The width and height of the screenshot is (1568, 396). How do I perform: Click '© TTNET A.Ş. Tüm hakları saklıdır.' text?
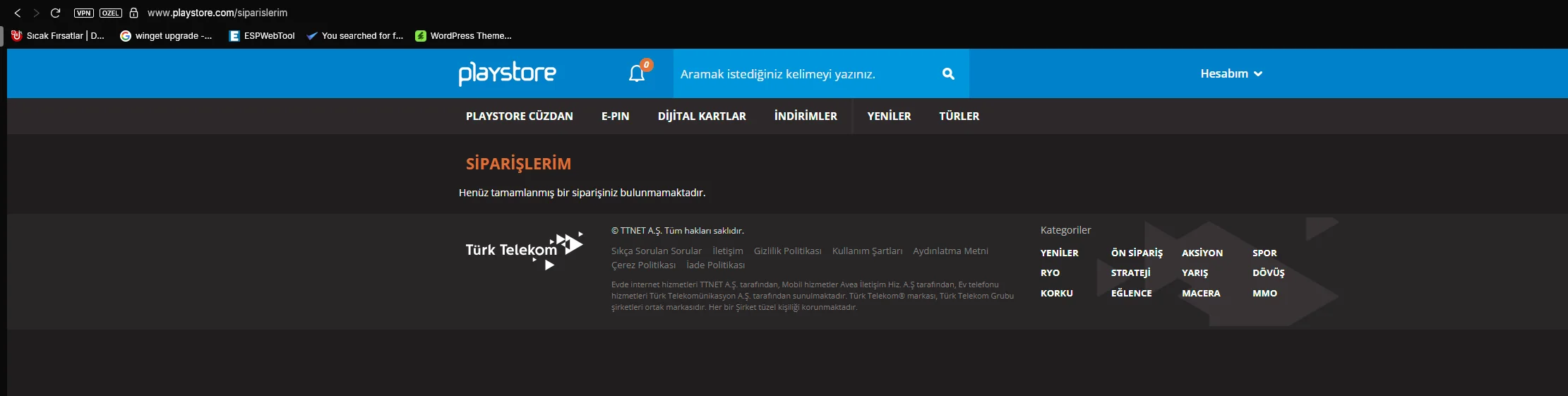coord(678,231)
